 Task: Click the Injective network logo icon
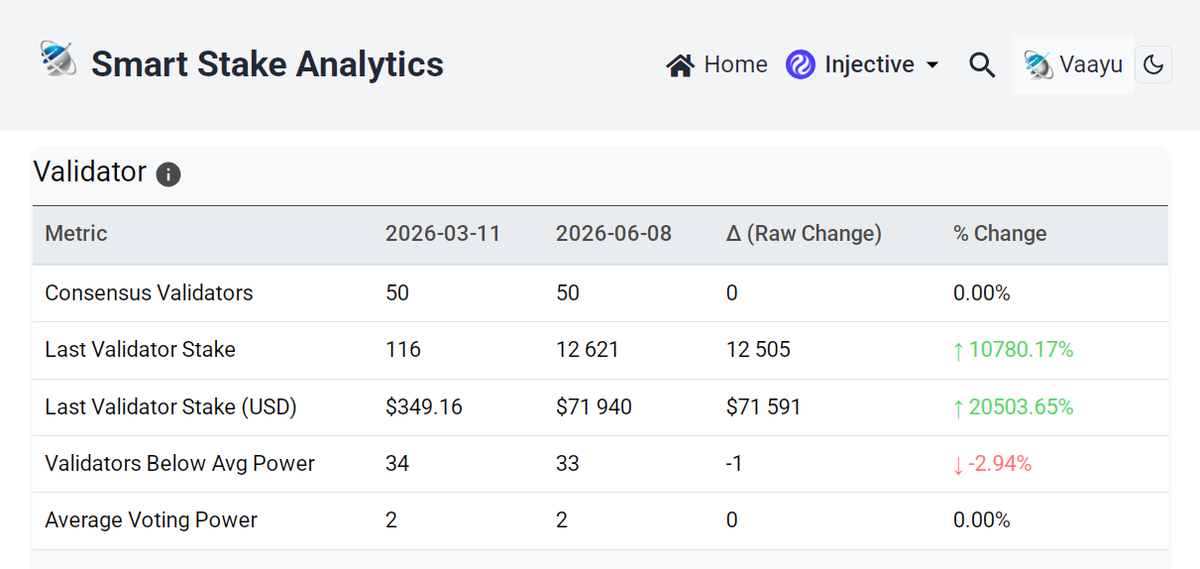coord(800,65)
